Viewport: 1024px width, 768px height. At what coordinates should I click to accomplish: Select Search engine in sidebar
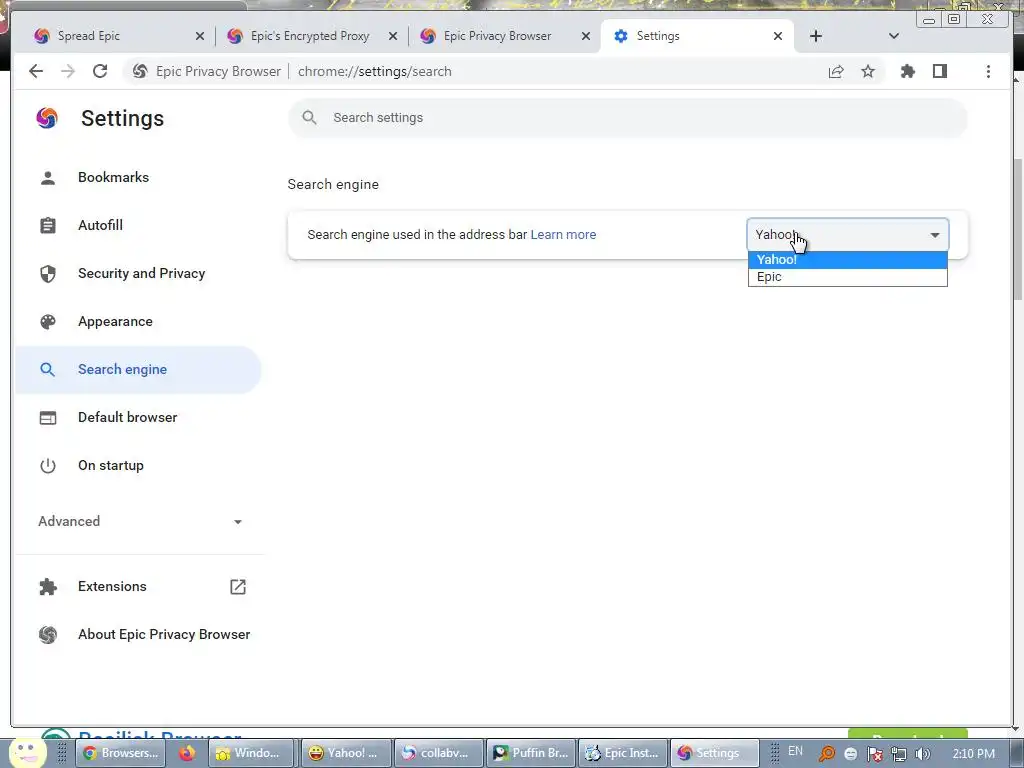(x=137, y=370)
